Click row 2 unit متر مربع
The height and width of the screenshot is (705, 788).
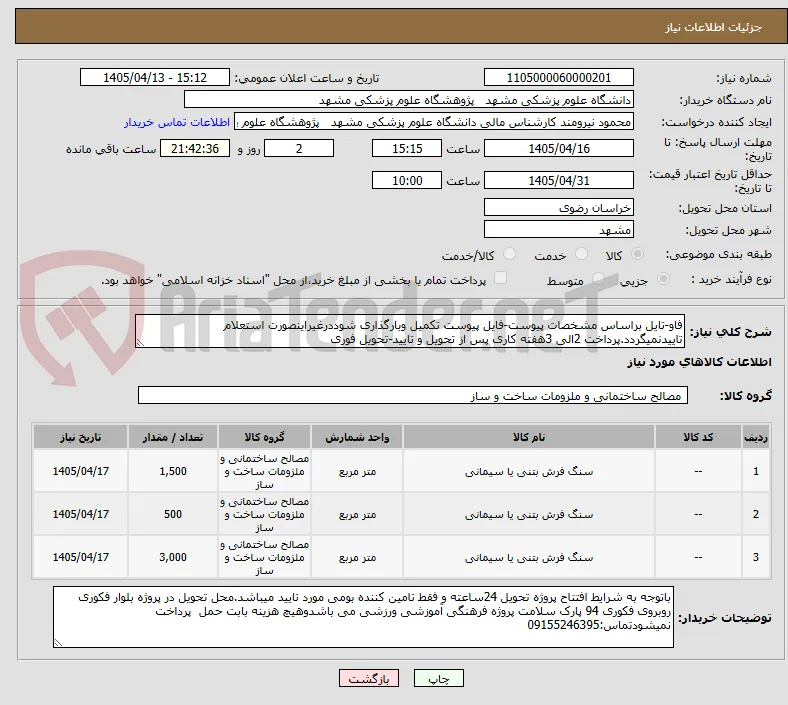[x=357, y=514]
